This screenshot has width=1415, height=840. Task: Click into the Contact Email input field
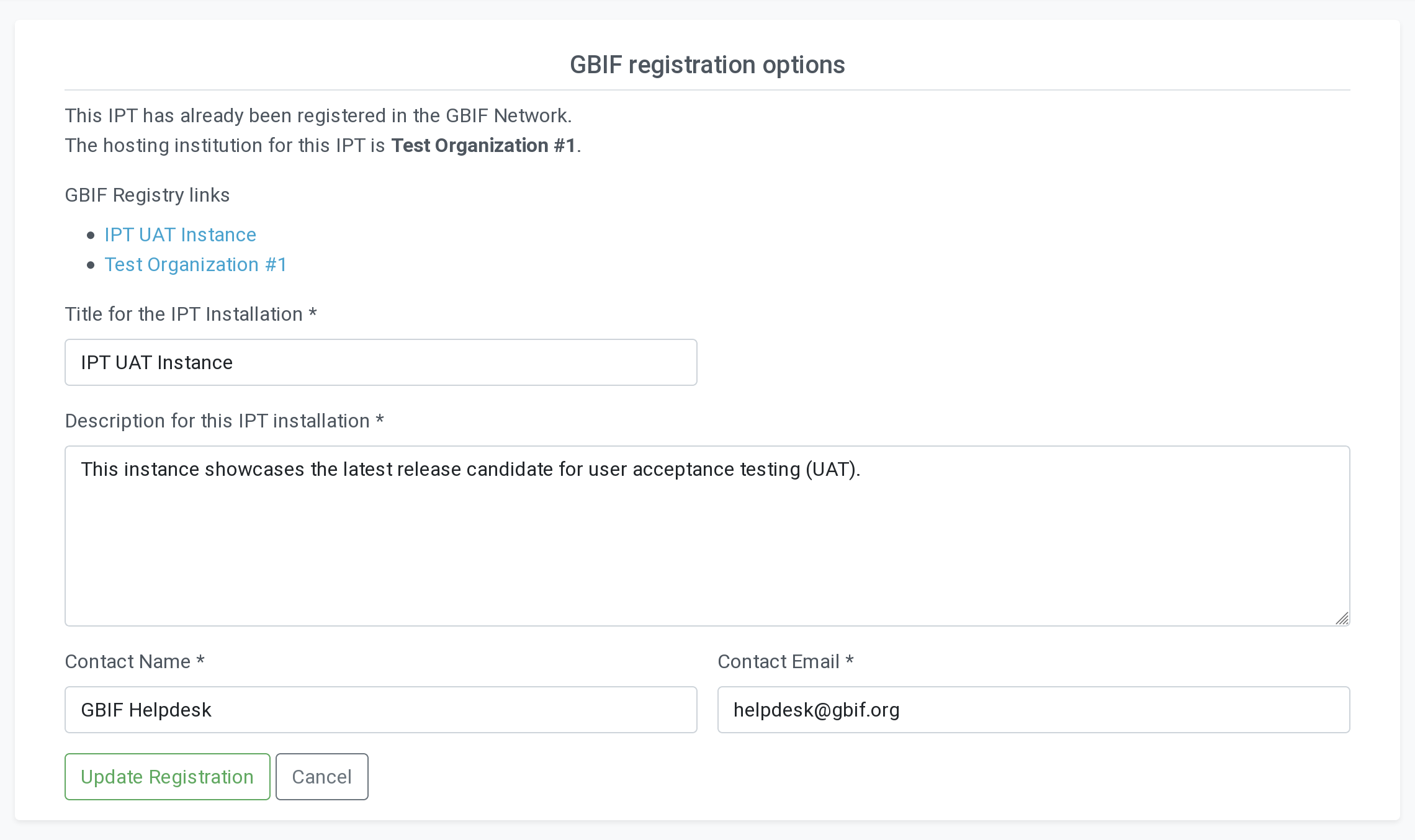click(1033, 710)
